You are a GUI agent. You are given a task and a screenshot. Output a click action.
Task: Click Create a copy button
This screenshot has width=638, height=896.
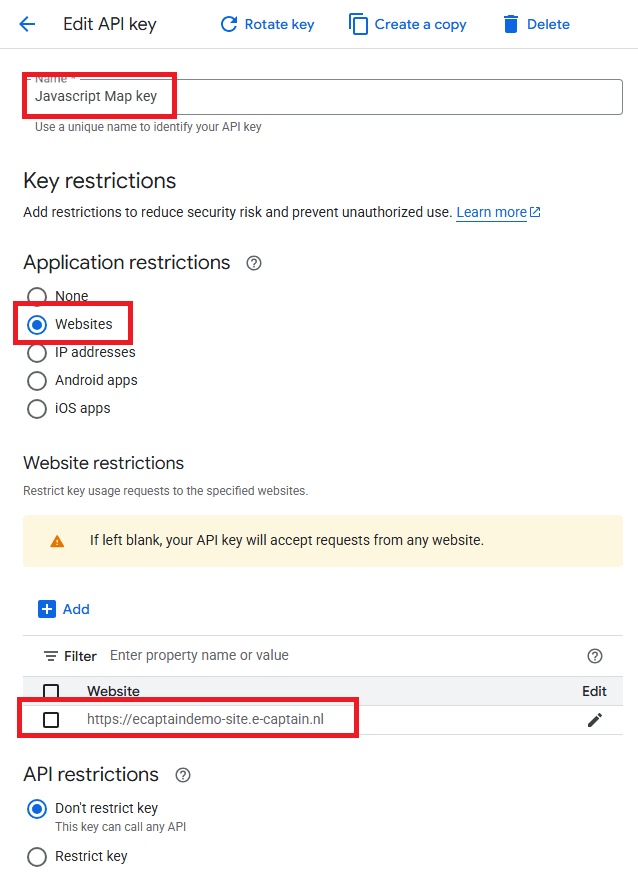pyautogui.click(x=408, y=24)
